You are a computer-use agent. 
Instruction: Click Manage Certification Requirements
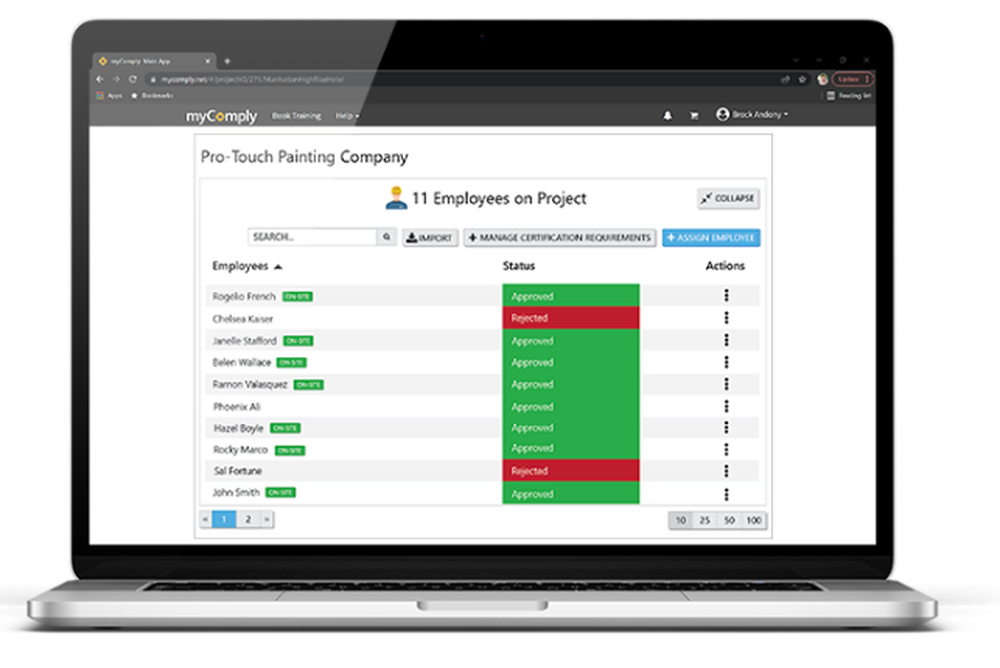pyautogui.click(x=559, y=237)
